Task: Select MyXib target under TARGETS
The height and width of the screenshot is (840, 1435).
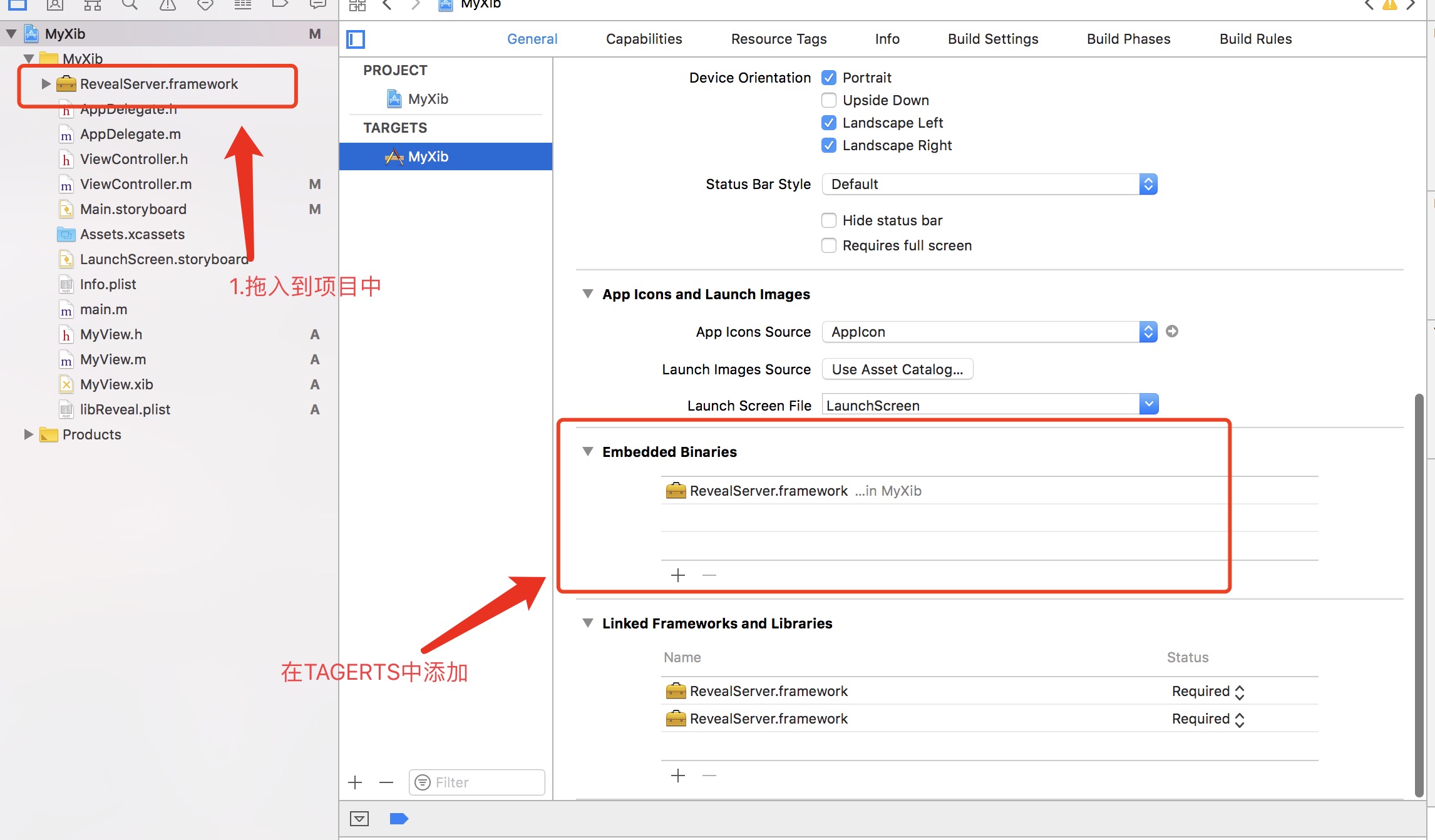Action: click(446, 156)
